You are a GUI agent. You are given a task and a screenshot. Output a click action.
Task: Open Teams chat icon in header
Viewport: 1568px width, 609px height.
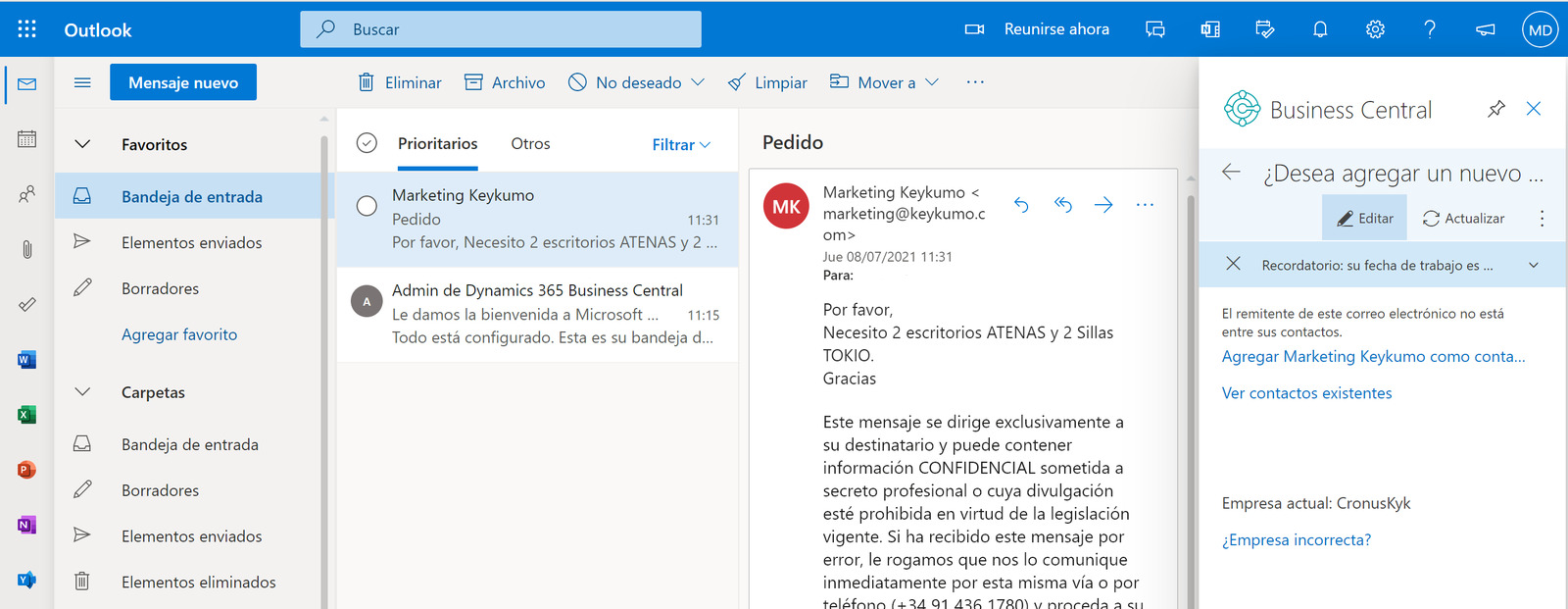[1155, 29]
